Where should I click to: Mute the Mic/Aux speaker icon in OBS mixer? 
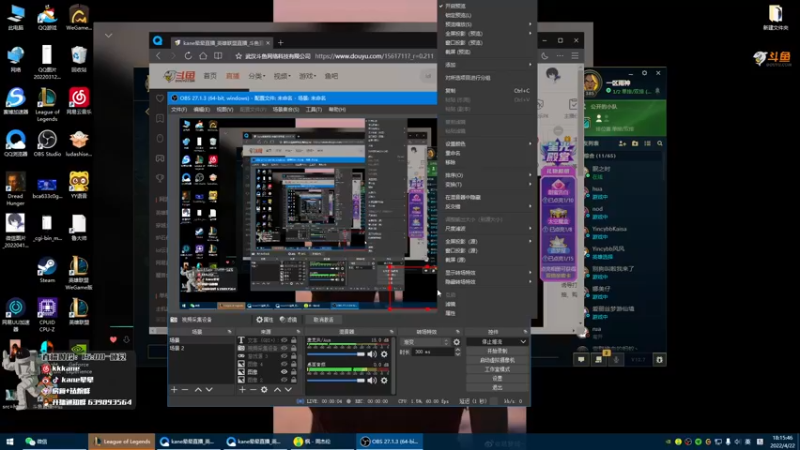click(x=372, y=354)
